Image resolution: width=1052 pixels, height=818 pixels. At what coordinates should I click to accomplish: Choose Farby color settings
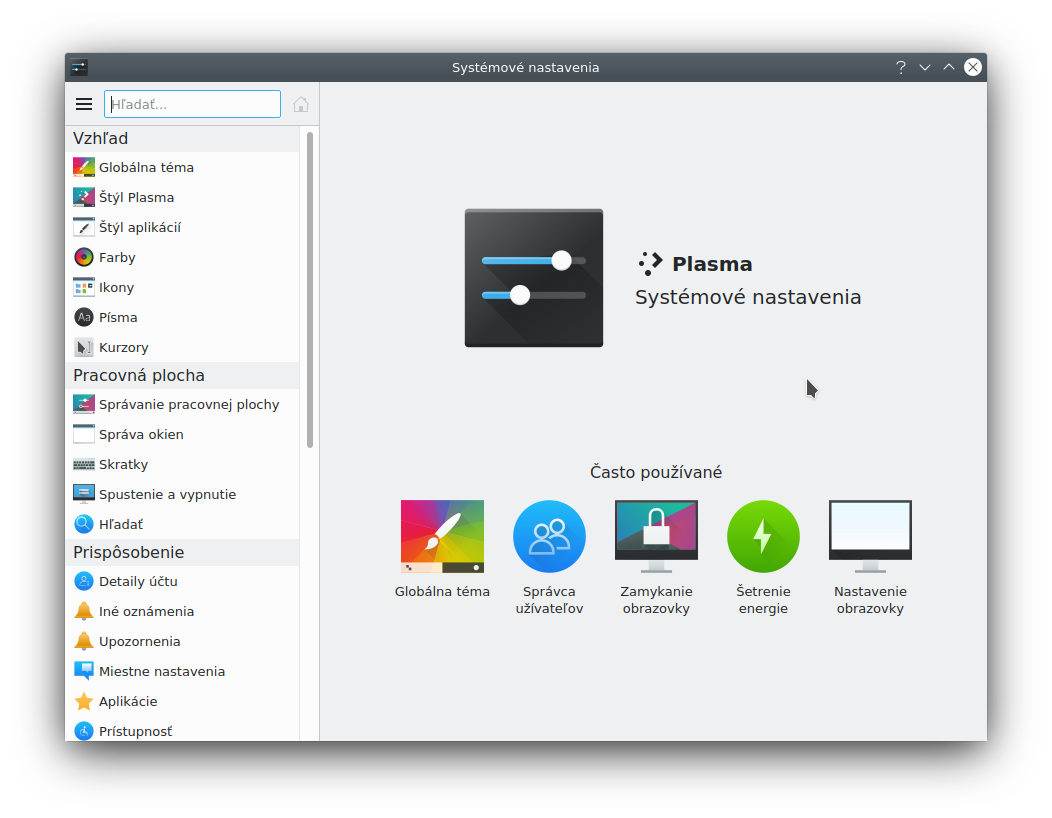182,257
